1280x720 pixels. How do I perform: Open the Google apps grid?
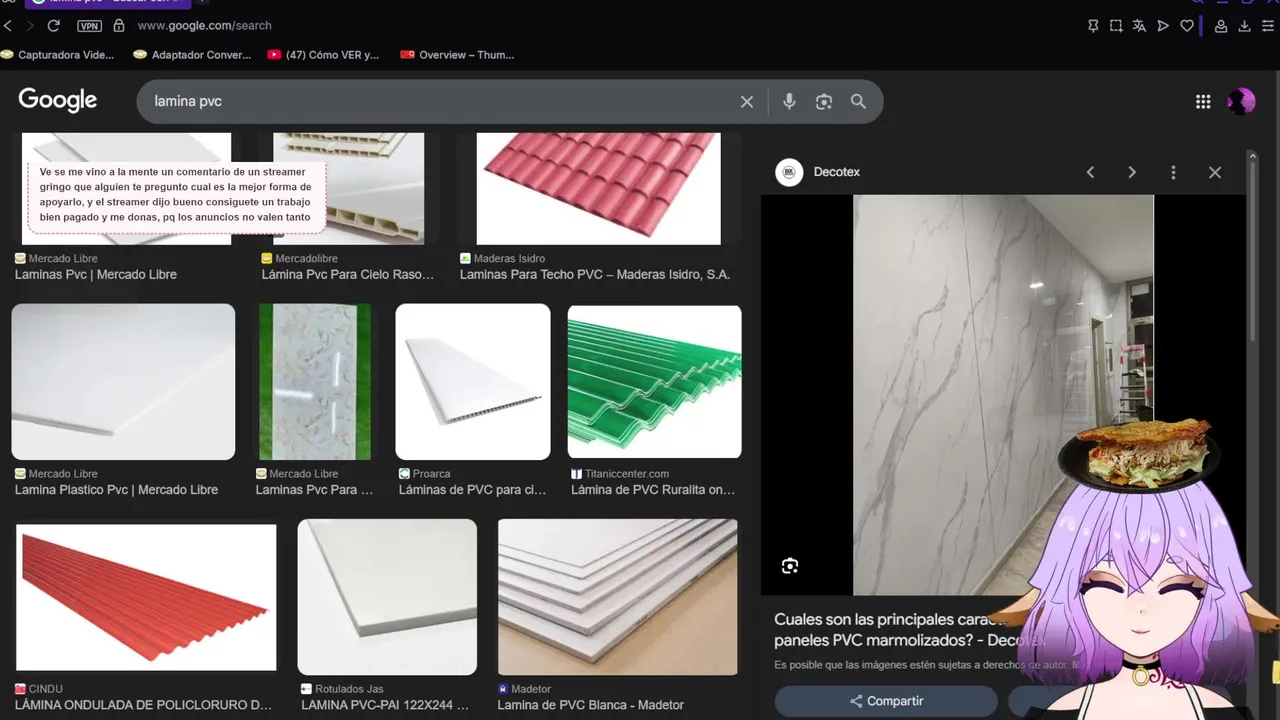pos(1203,101)
